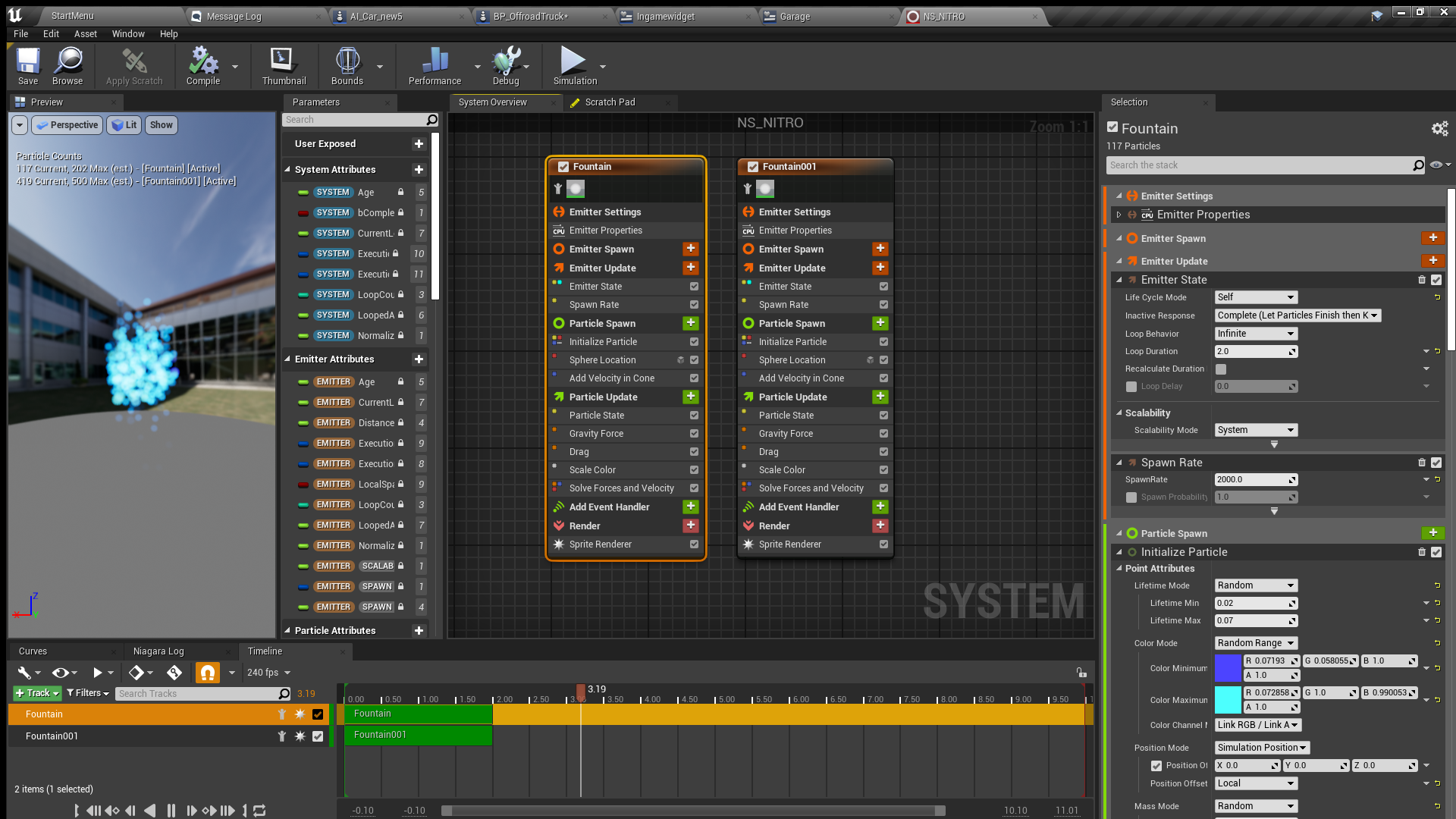Delete the Spawn Rate module
The height and width of the screenshot is (819, 1456).
tap(1422, 463)
